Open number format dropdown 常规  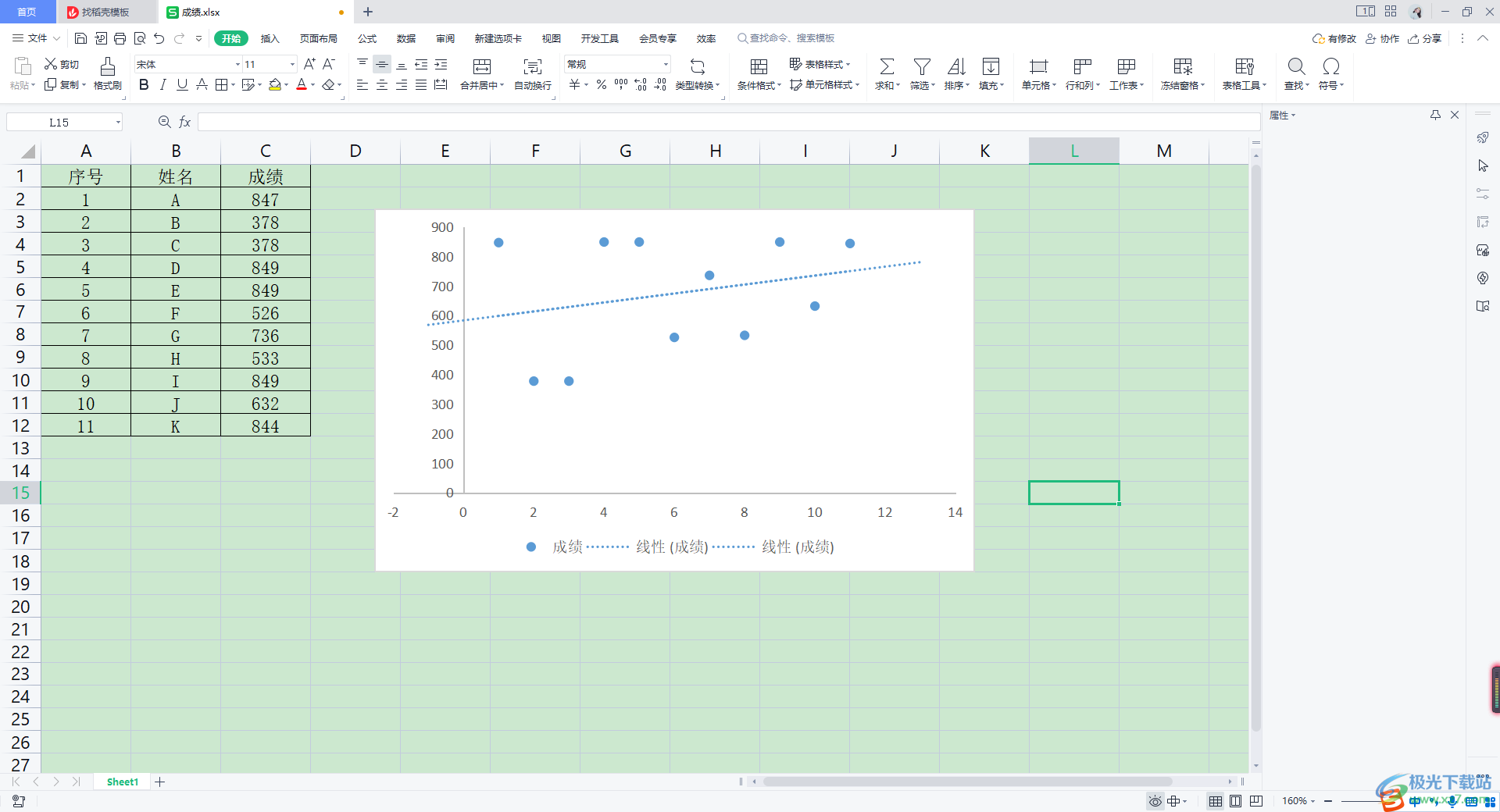(x=666, y=64)
